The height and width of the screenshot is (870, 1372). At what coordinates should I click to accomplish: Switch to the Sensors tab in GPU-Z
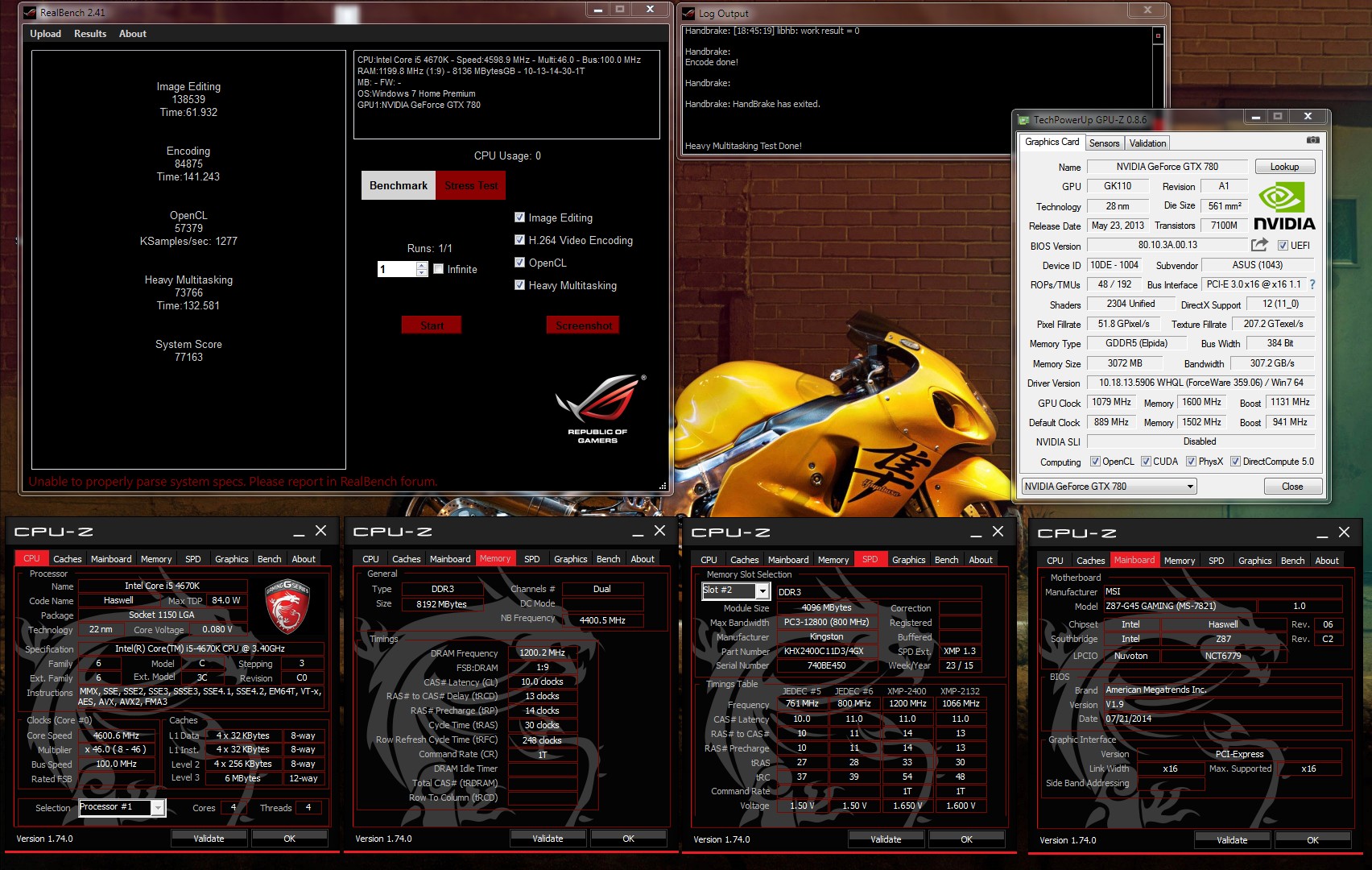[x=1104, y=143]
